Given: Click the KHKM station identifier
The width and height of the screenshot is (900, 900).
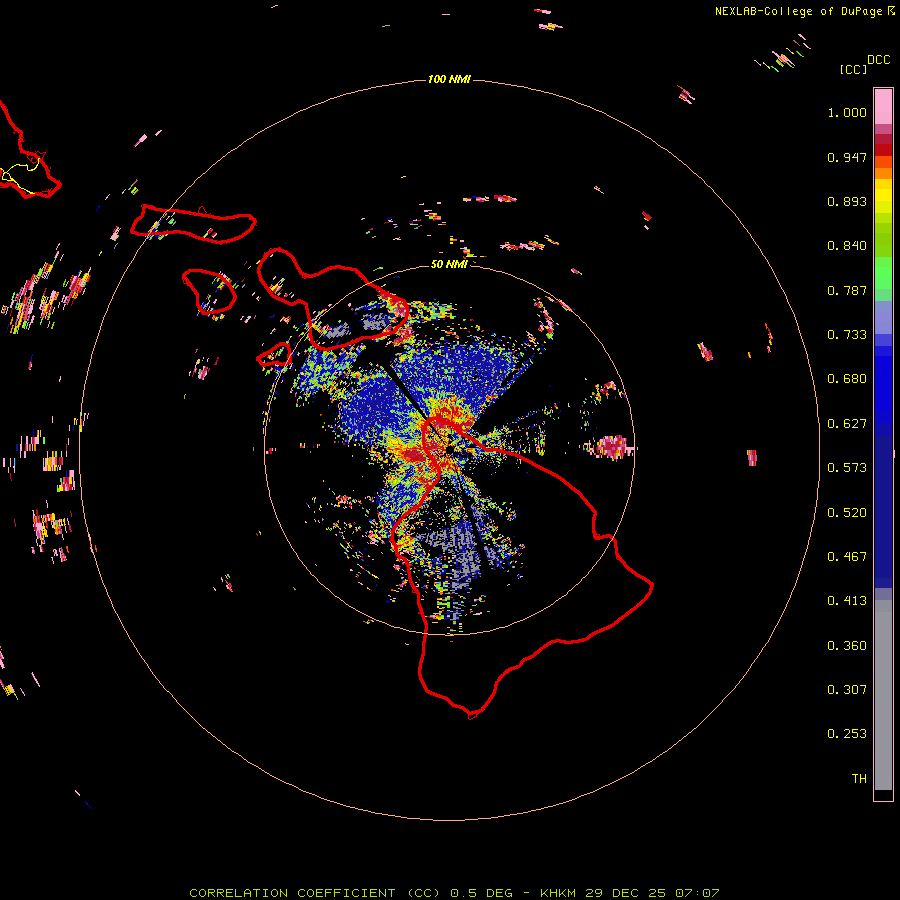Looking at the screenshot, I should 558,893.
